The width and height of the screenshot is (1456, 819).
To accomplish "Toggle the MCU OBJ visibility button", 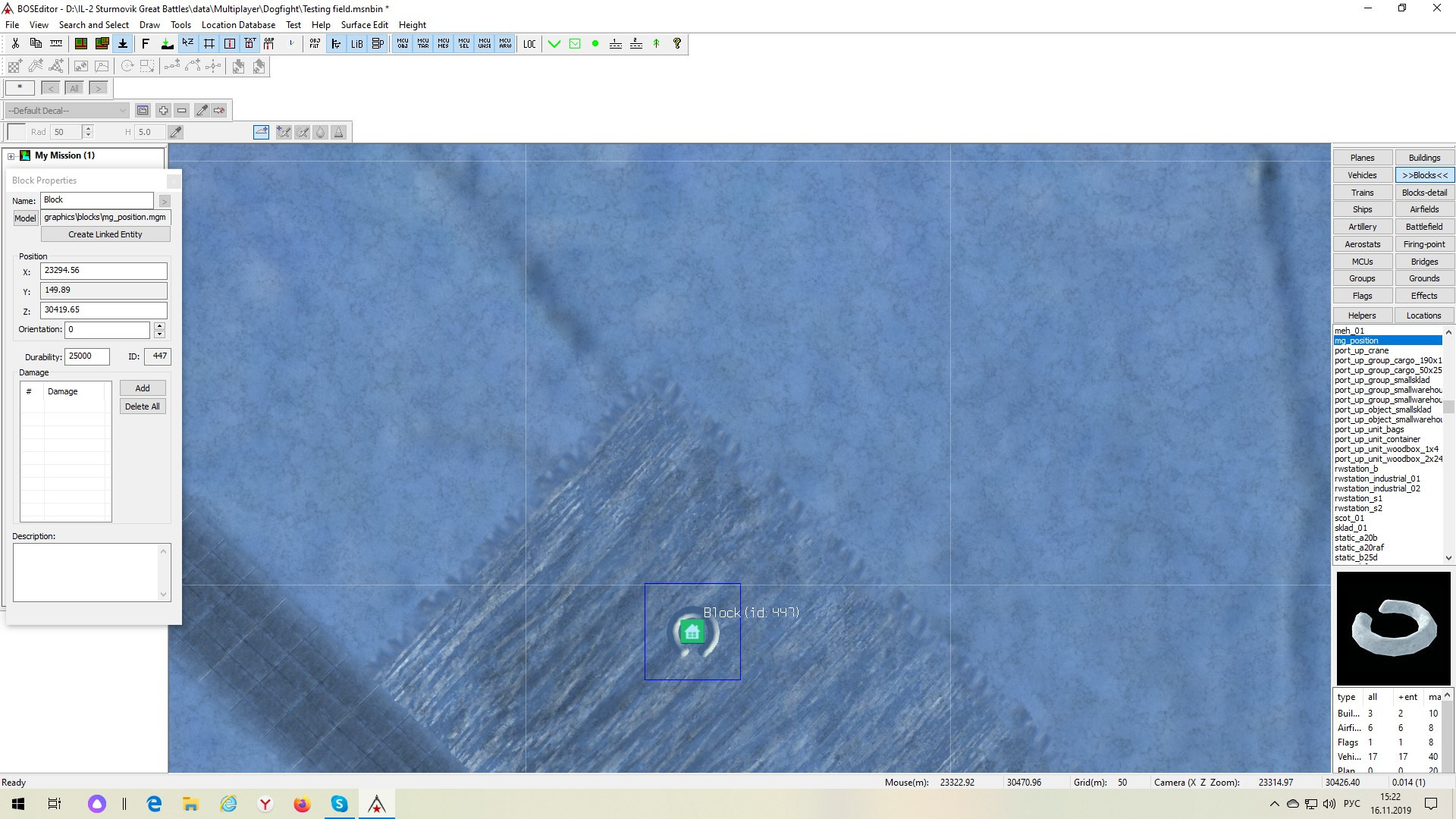I will pos(403,44).
